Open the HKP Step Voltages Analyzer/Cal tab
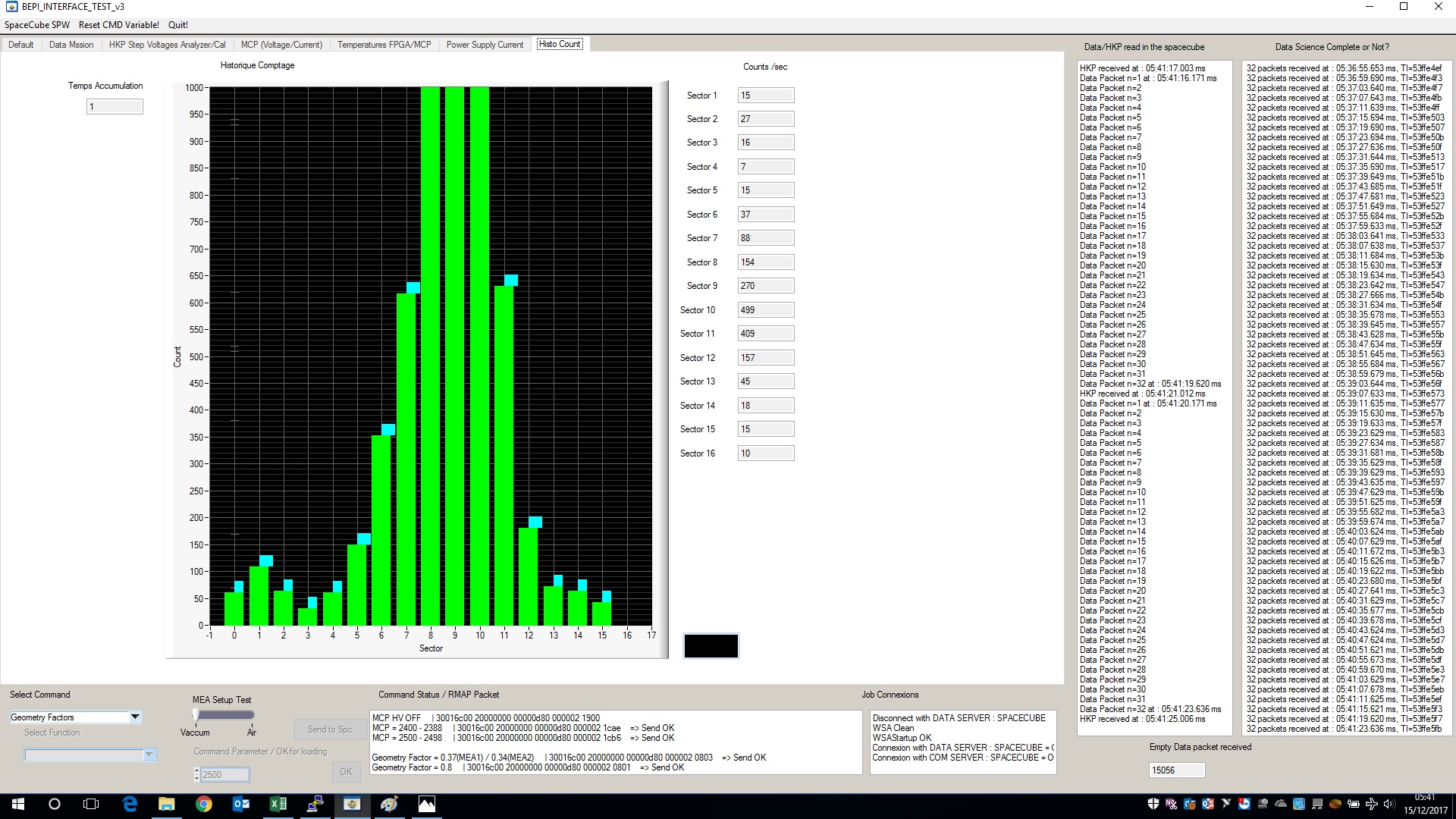The height and width of the screenshot is (819, 1456). click(x=167, y=45)
